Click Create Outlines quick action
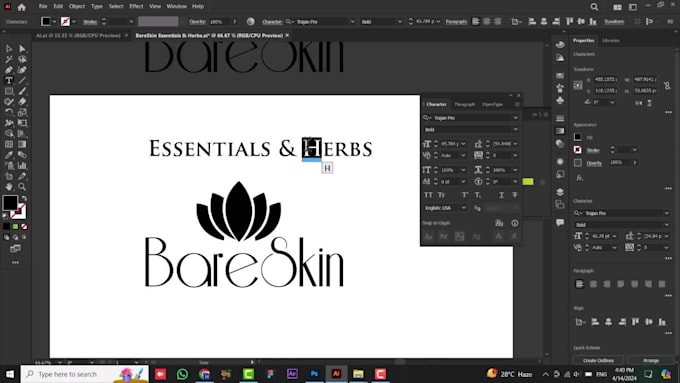 [598, 360]
